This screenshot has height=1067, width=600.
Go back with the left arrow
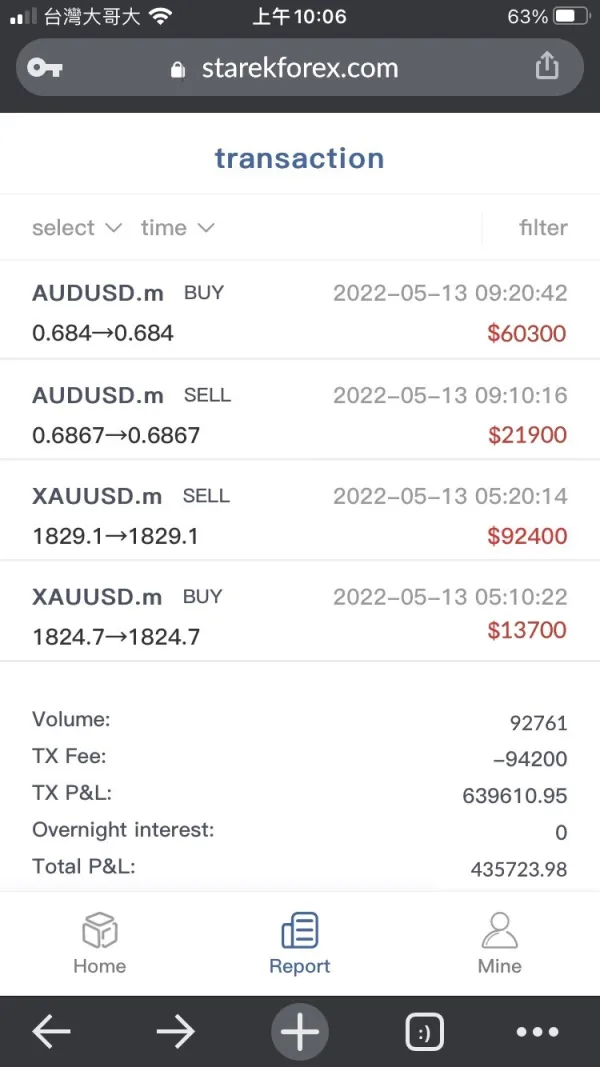coord(52,1032)
